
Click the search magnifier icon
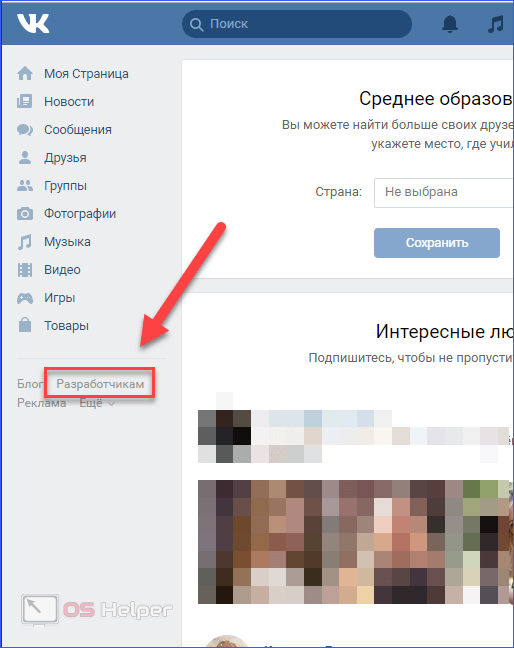click(x=196, y=24)
